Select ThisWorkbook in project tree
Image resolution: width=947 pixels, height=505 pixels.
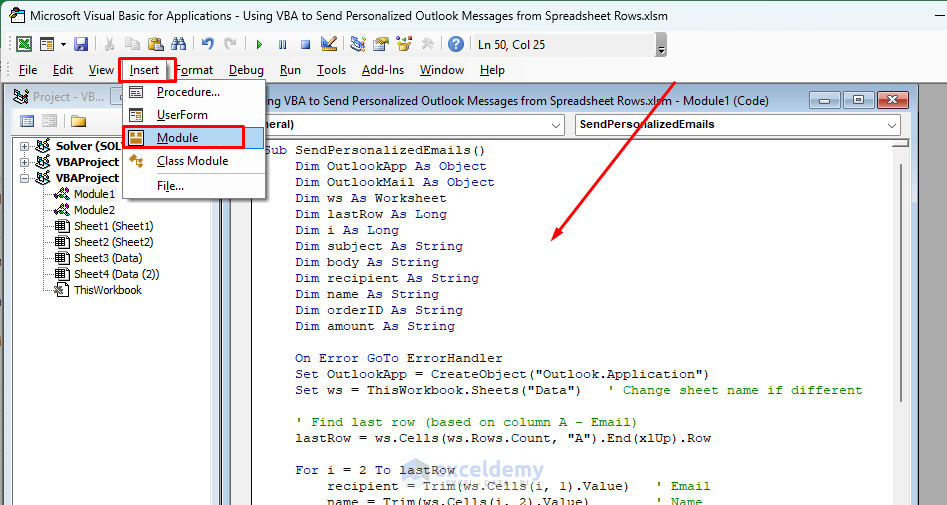point(108,290)
